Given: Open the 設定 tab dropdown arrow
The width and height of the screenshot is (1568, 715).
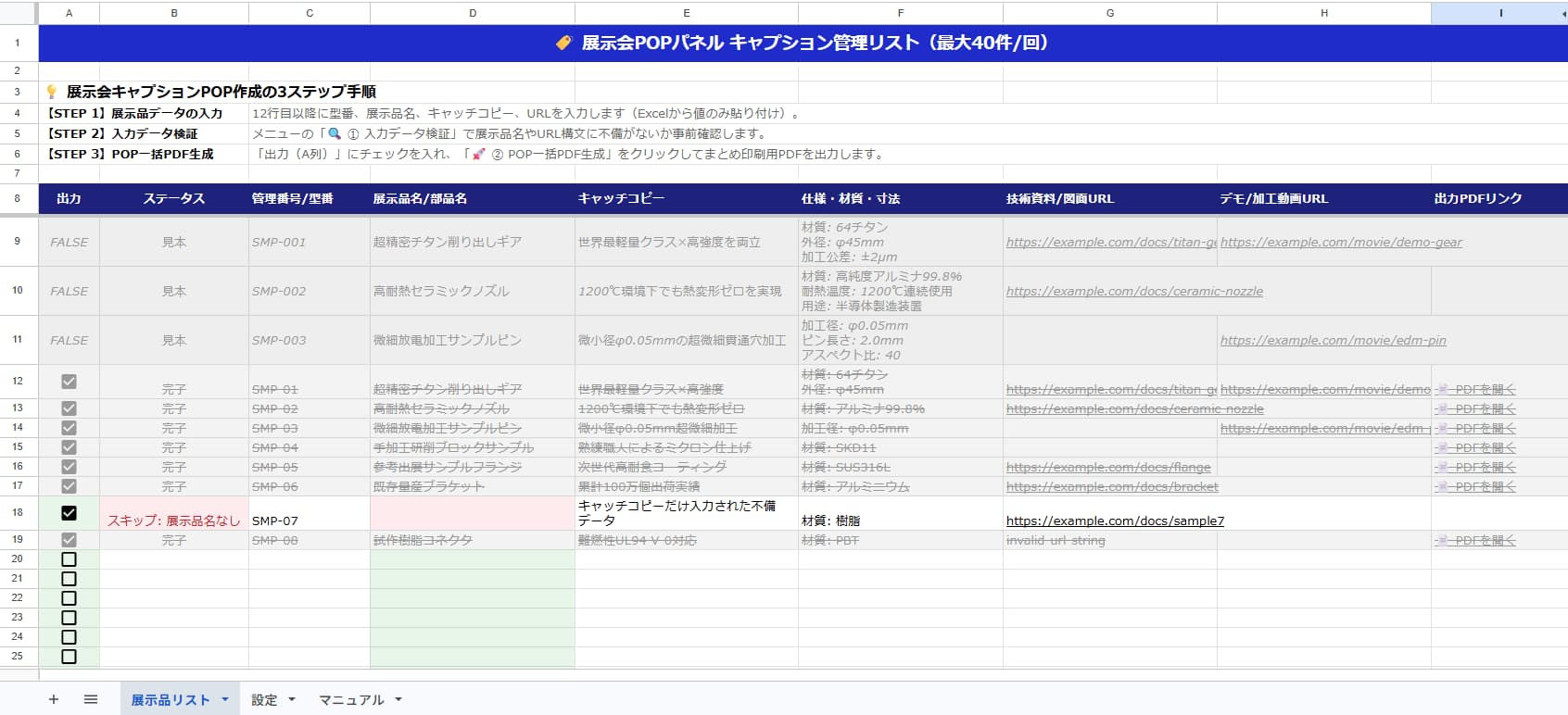Looking at the screenshot, I should (292, 699).
